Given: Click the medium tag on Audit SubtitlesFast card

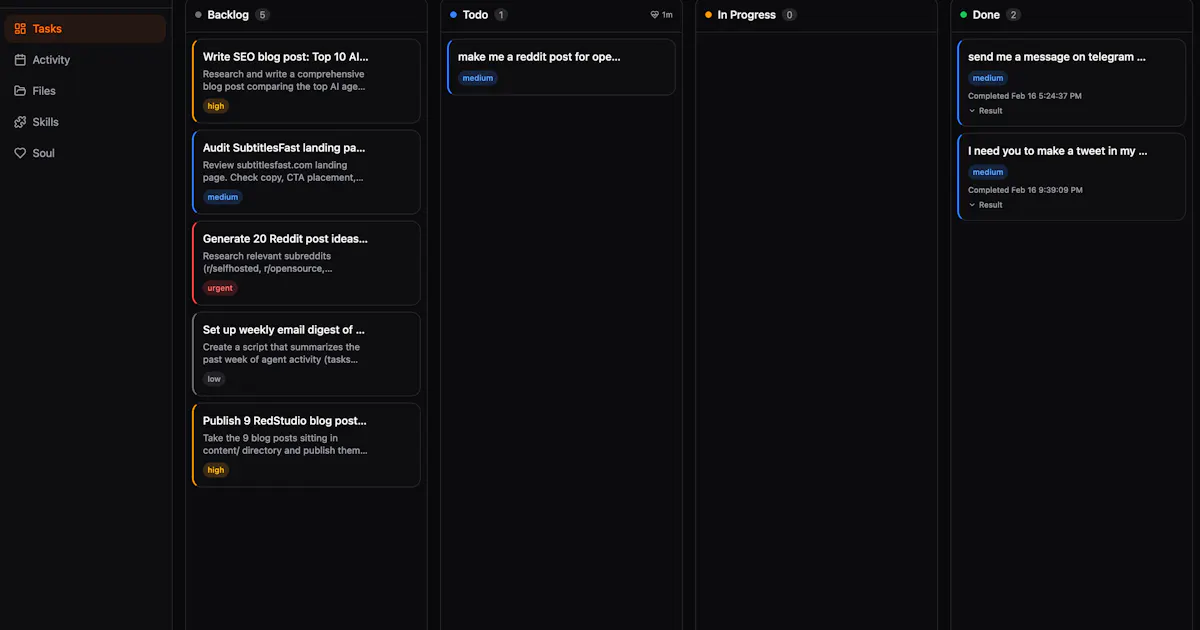Looking at the screenshot, I should tap(223, 197).
